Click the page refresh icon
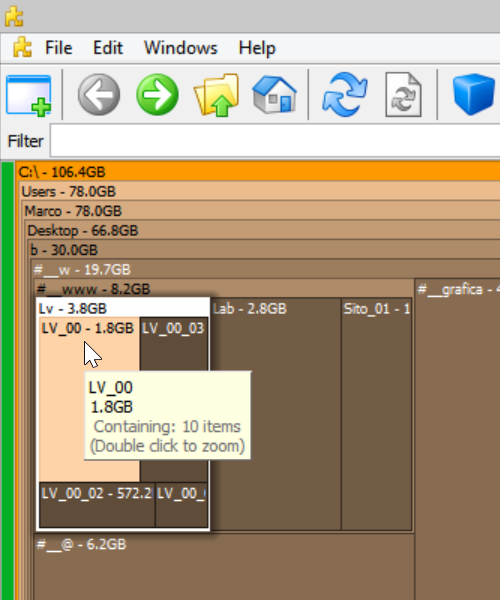Image resolution: width=500 pixels, height=600 pixels. coord(403,95)
